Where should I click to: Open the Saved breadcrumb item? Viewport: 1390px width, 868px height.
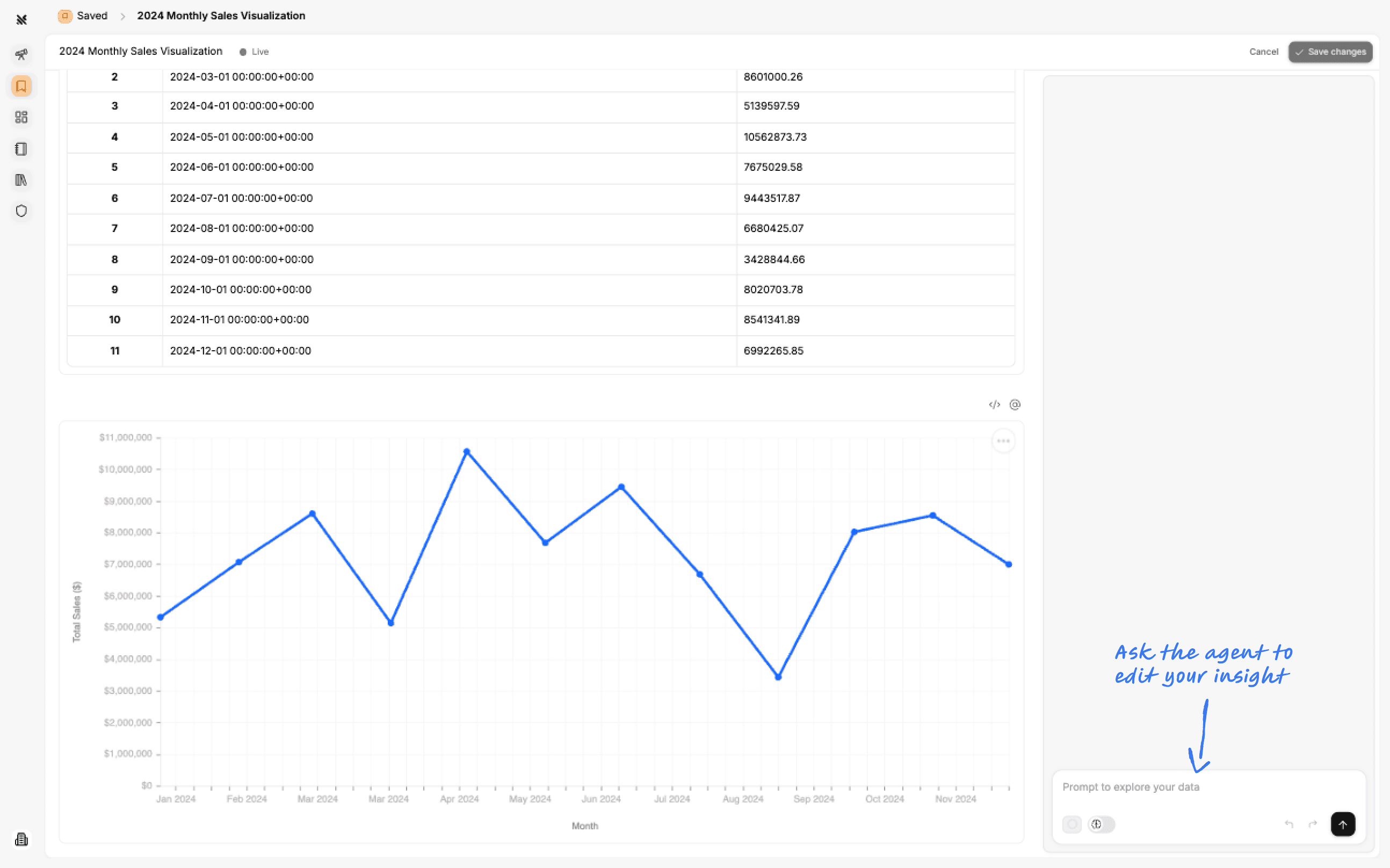91,16
